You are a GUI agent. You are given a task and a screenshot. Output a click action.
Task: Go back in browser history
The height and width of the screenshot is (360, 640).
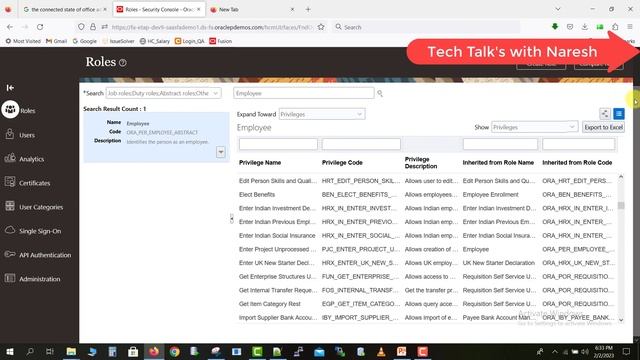pyautogui.click(x=10, y=27)
